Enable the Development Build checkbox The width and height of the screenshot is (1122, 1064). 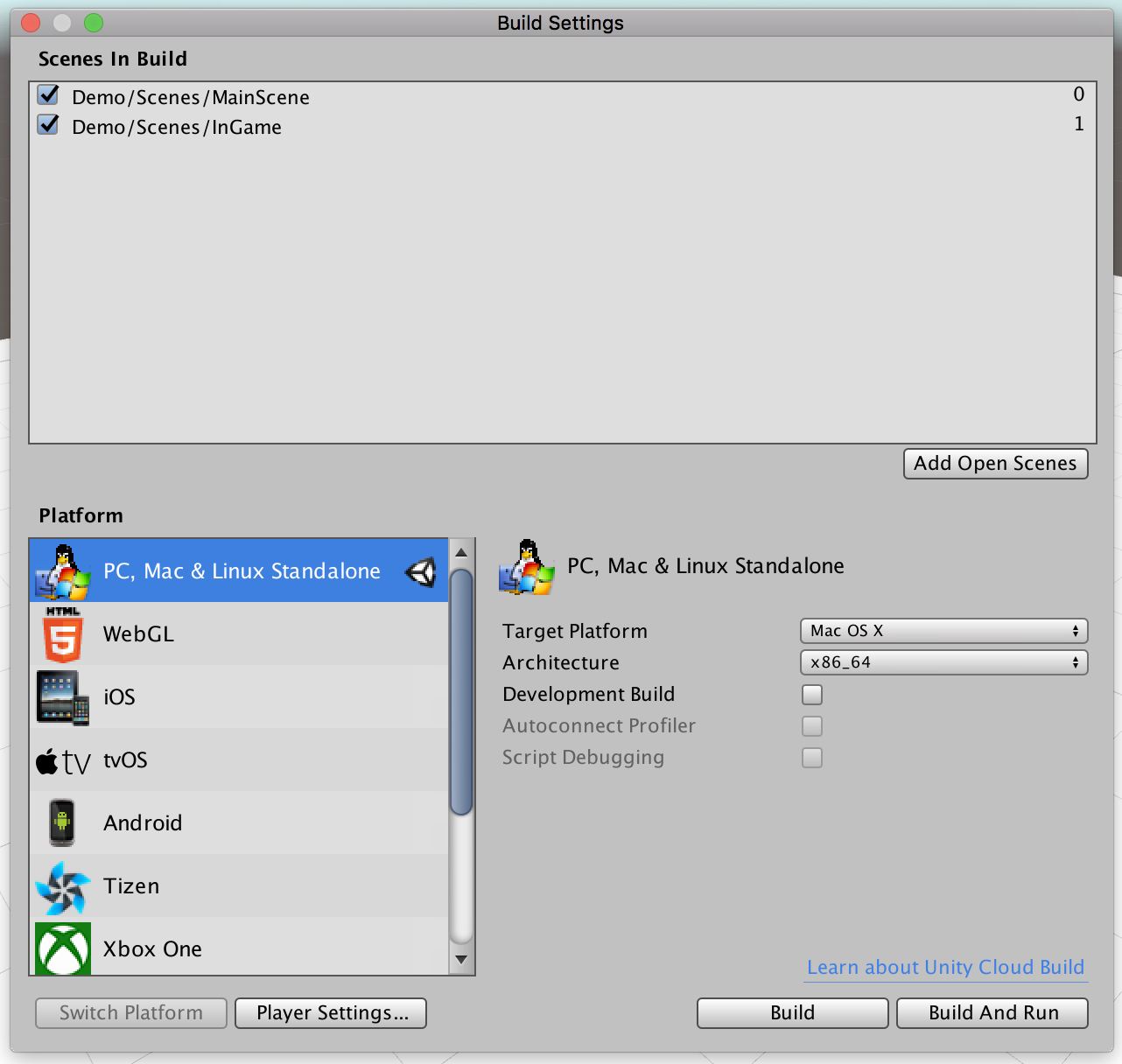[x=812, y=695]
